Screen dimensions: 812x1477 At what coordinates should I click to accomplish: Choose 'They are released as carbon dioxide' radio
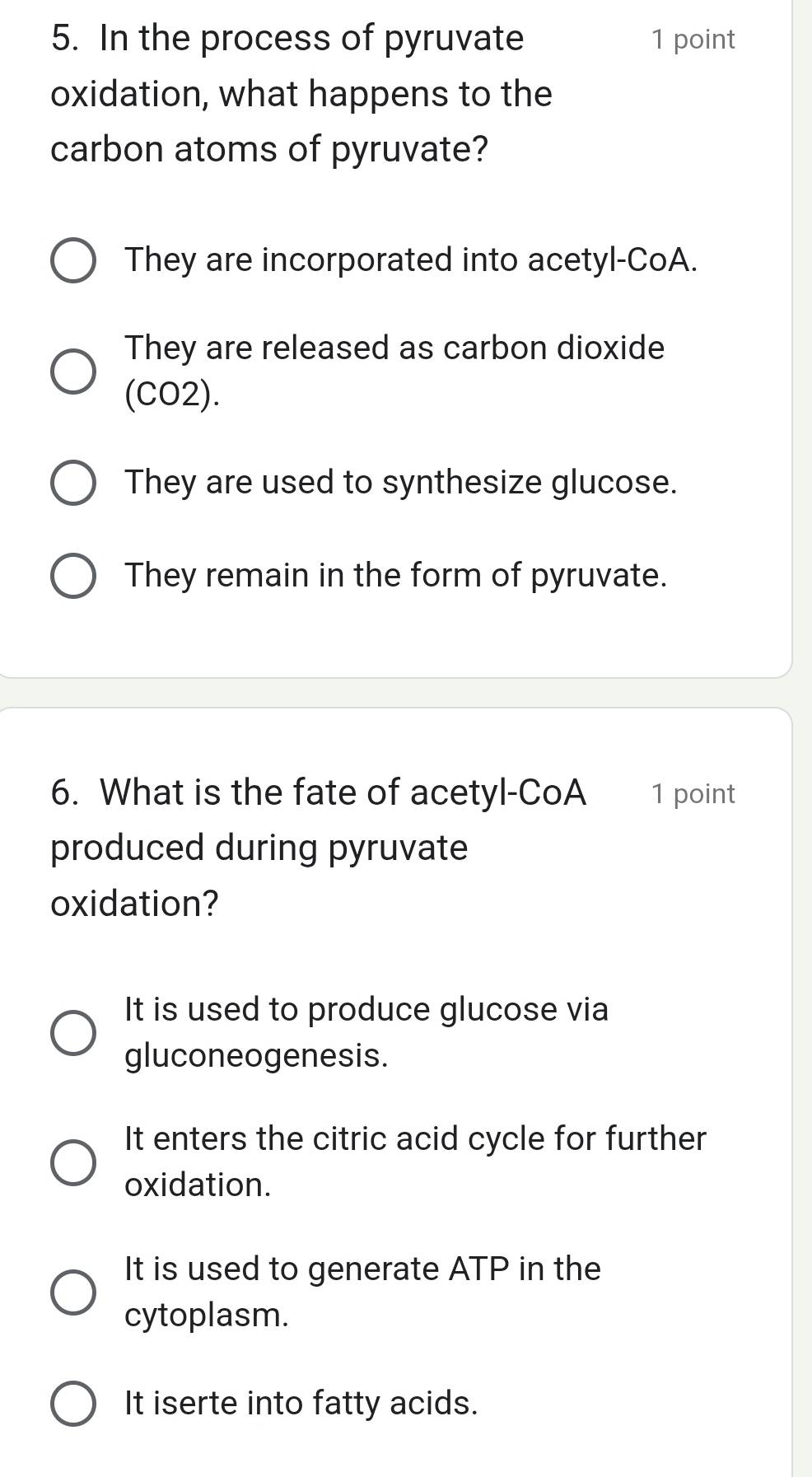point(73,372)
